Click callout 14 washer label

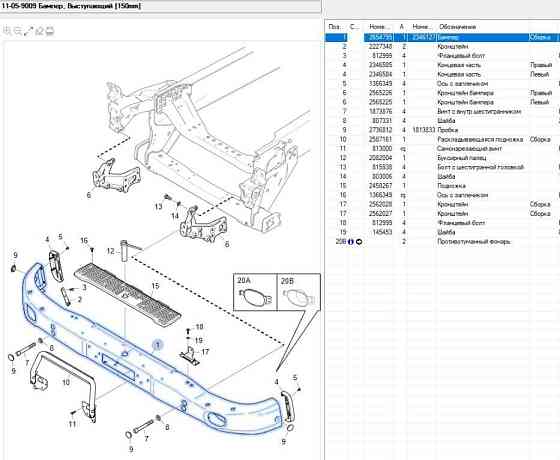(175, 216)
